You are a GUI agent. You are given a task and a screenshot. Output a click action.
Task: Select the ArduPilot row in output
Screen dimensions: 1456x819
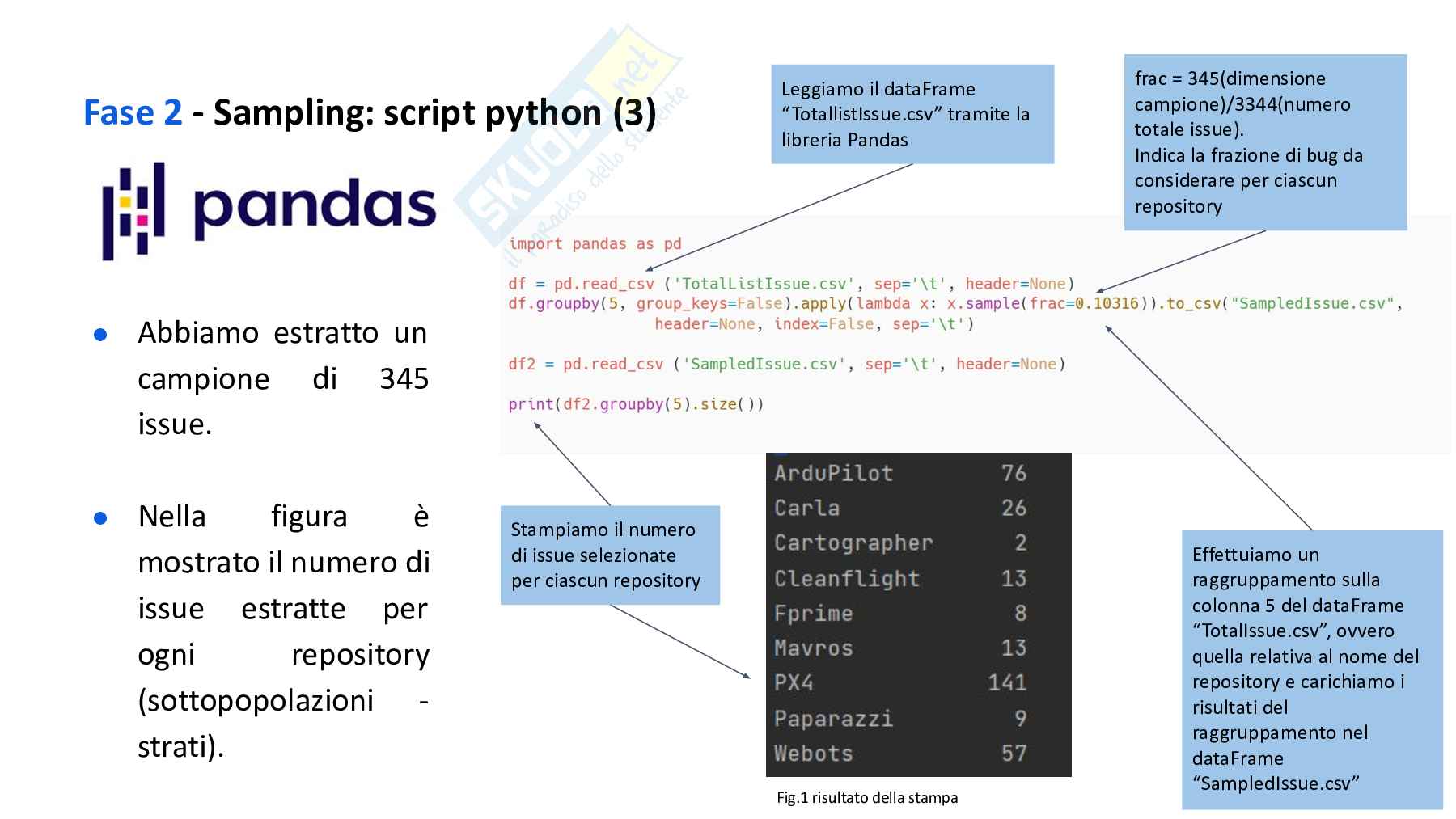pyautogui.click(x=899, y=473)
